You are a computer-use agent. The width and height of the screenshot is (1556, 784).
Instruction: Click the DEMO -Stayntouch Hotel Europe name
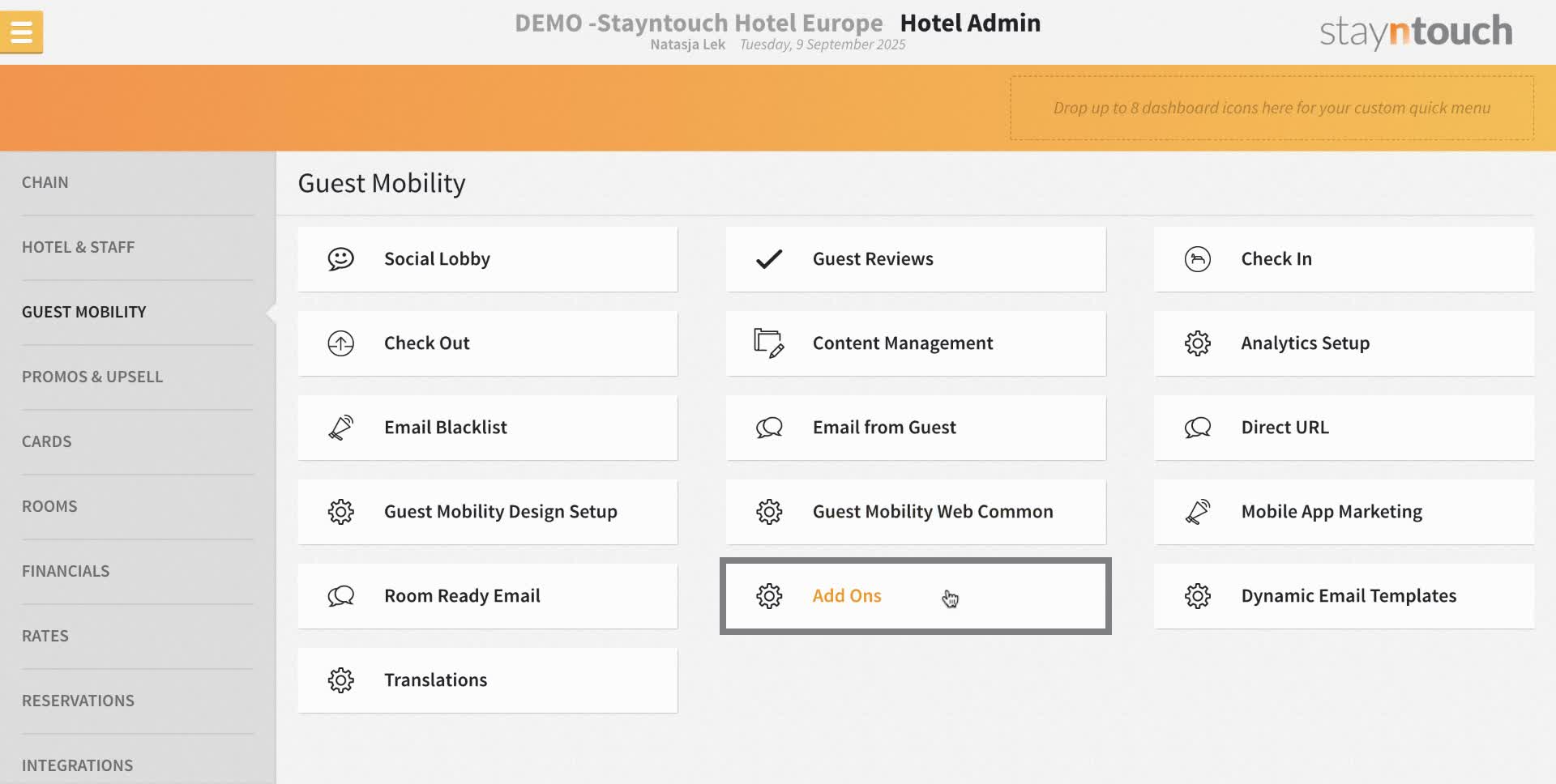[x=699, y=23]
